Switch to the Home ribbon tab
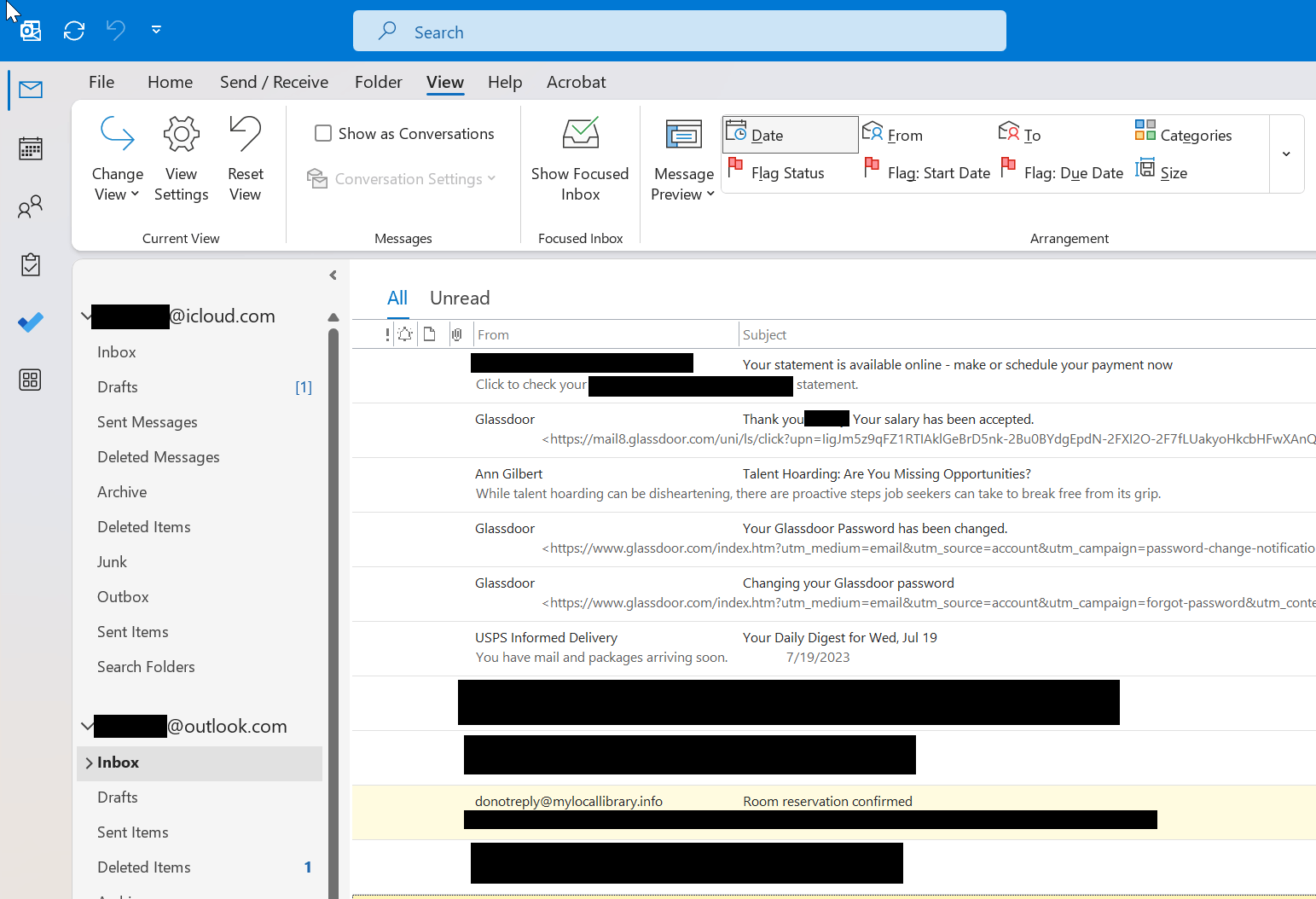 pyautogui.click(x=170, y=82)
